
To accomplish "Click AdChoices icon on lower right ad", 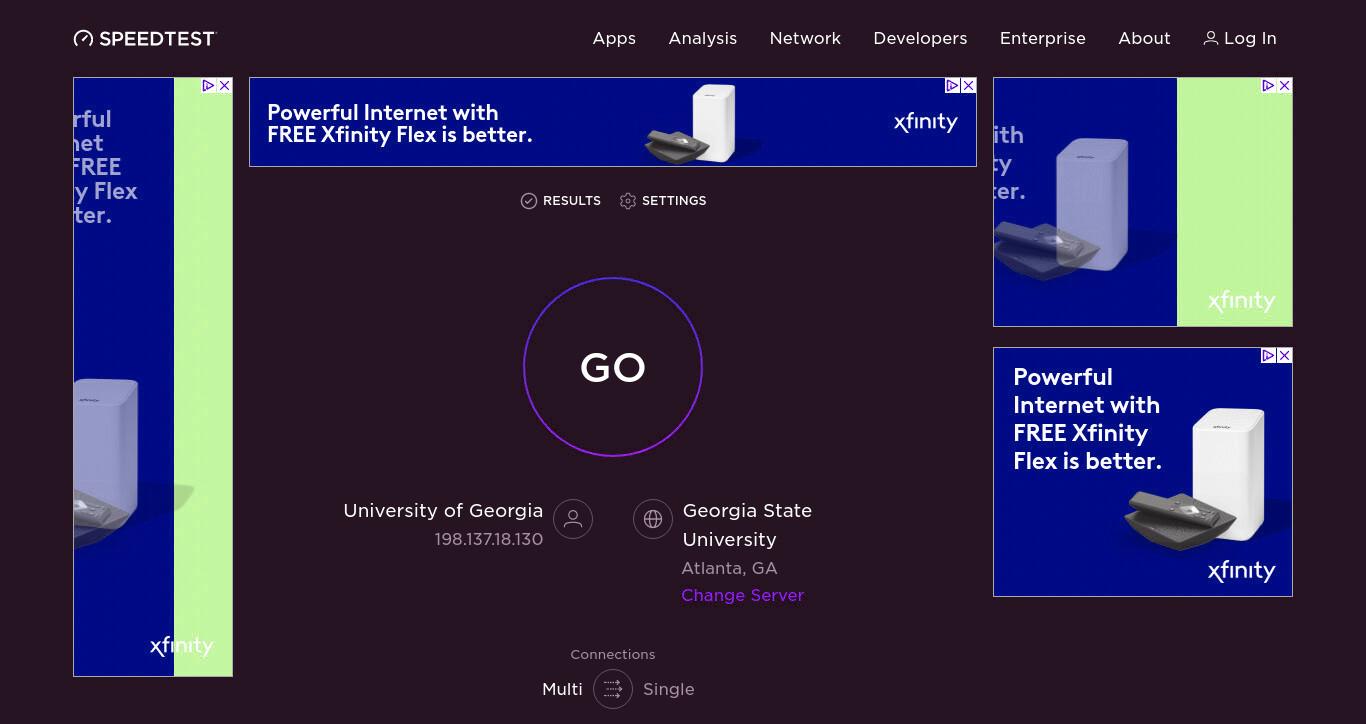I will click(x=1269, y=356).
